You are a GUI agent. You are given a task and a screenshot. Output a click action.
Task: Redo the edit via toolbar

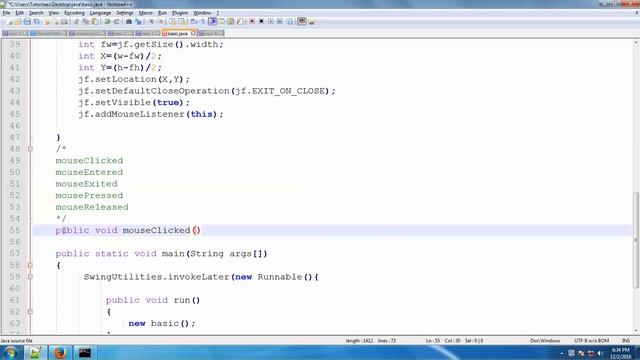116,21
